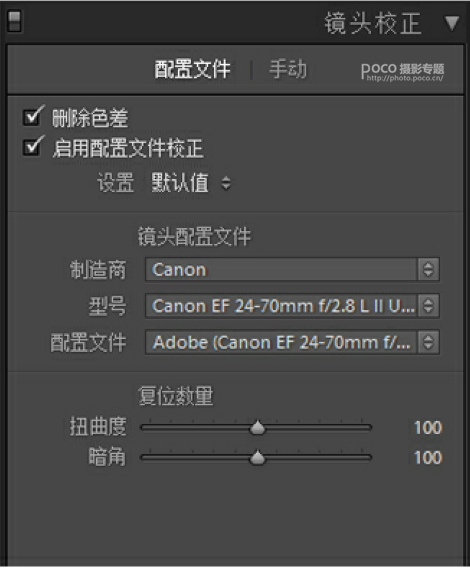This screenshot has height=568, width=470.
Task: Click the 暗角 slider handle
Action: point(258,458)
